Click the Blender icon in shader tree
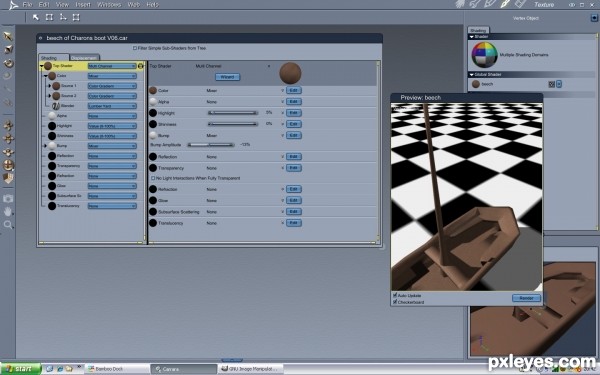600x375 pixels. [56, 106]
